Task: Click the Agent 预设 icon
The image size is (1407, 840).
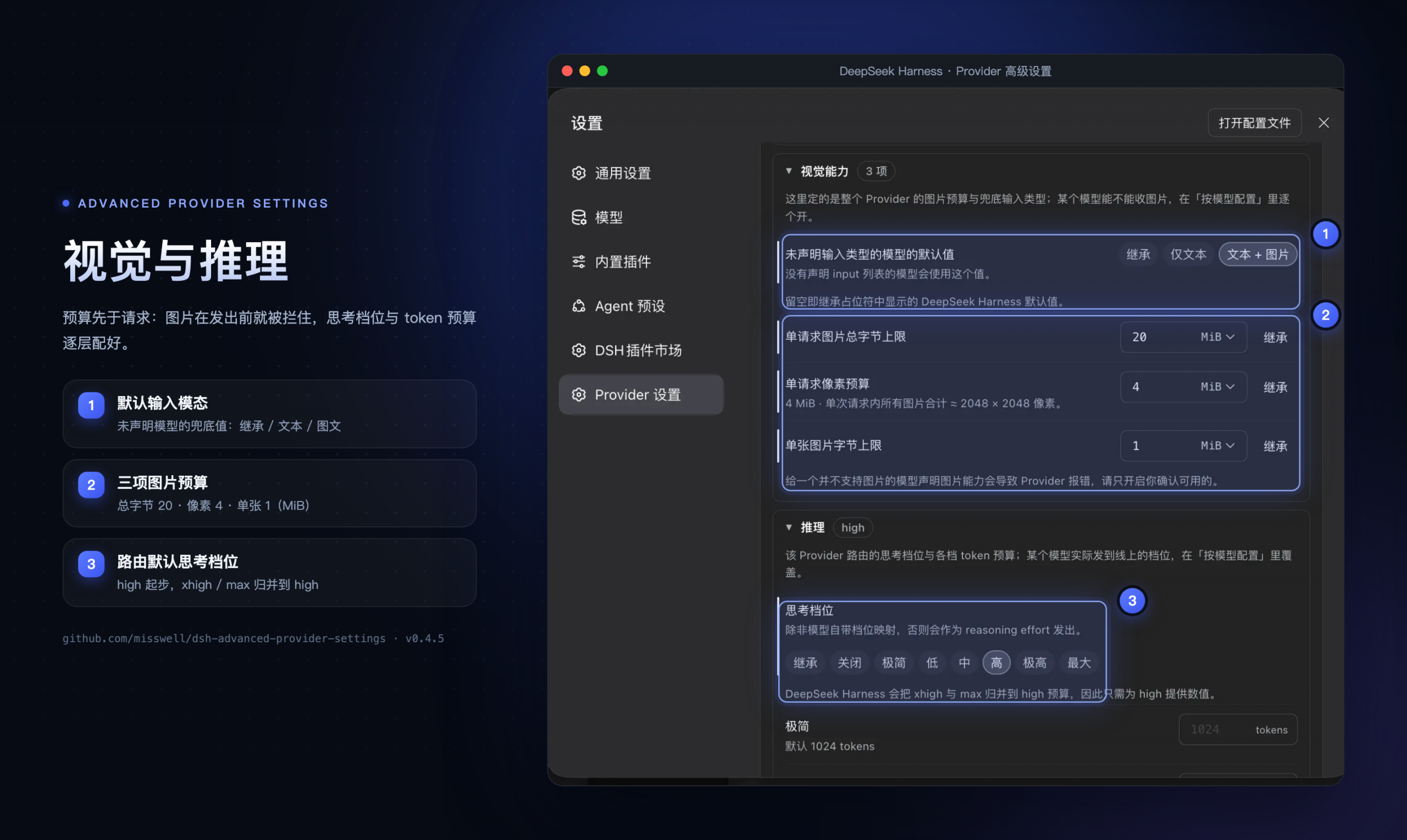Action: coord(578,305)
